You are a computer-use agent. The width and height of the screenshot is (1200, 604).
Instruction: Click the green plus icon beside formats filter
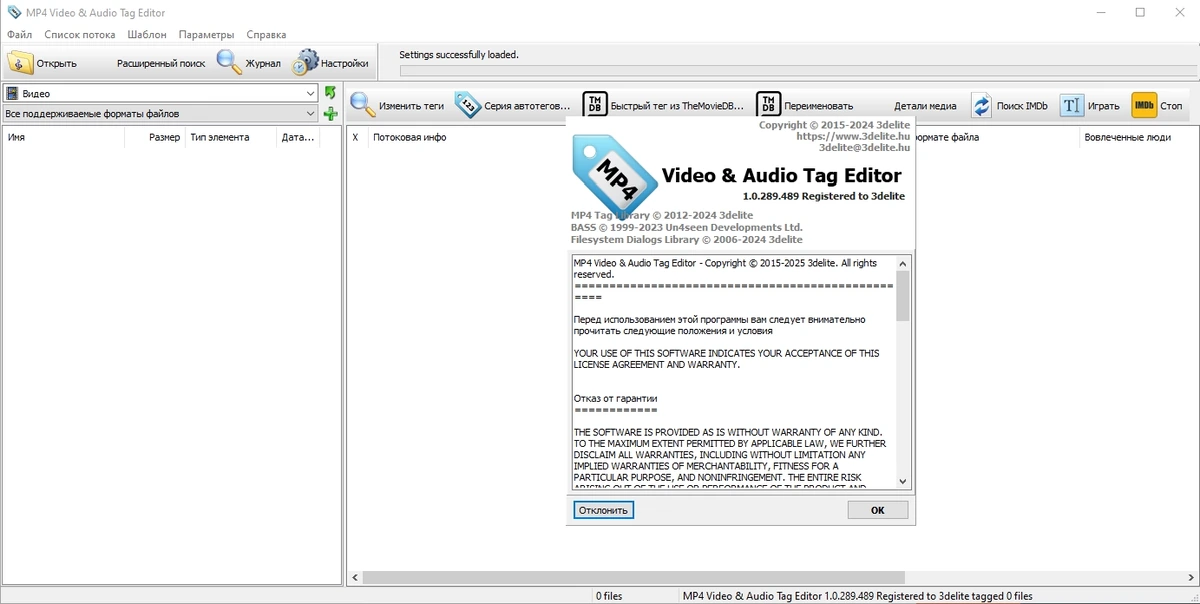tap(331, 114)
